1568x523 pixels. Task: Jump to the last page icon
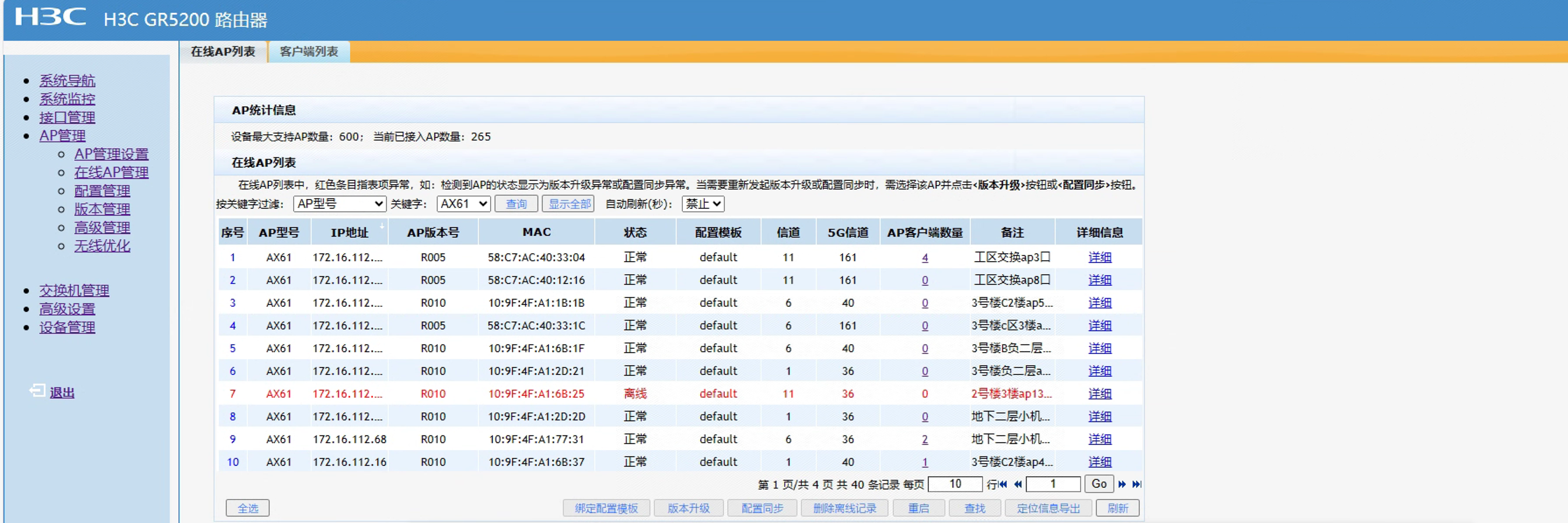[1136, 484]
